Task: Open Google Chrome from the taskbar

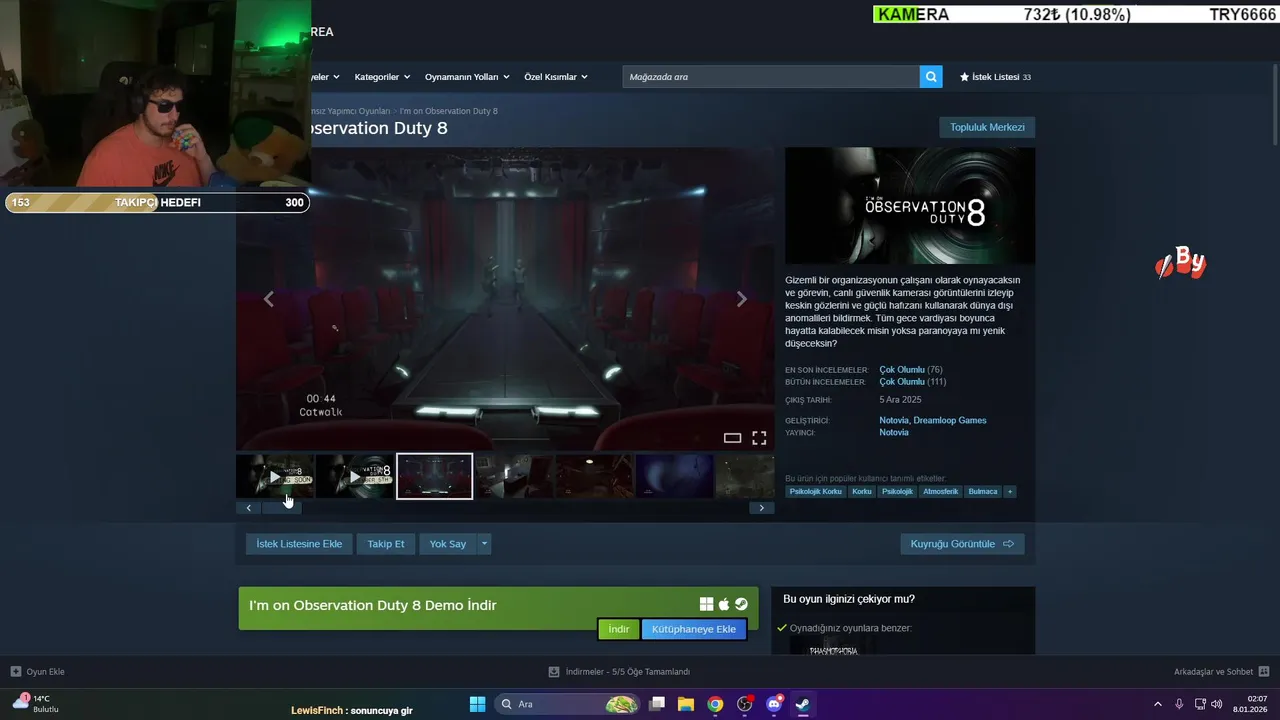Action: pos(715,704)
